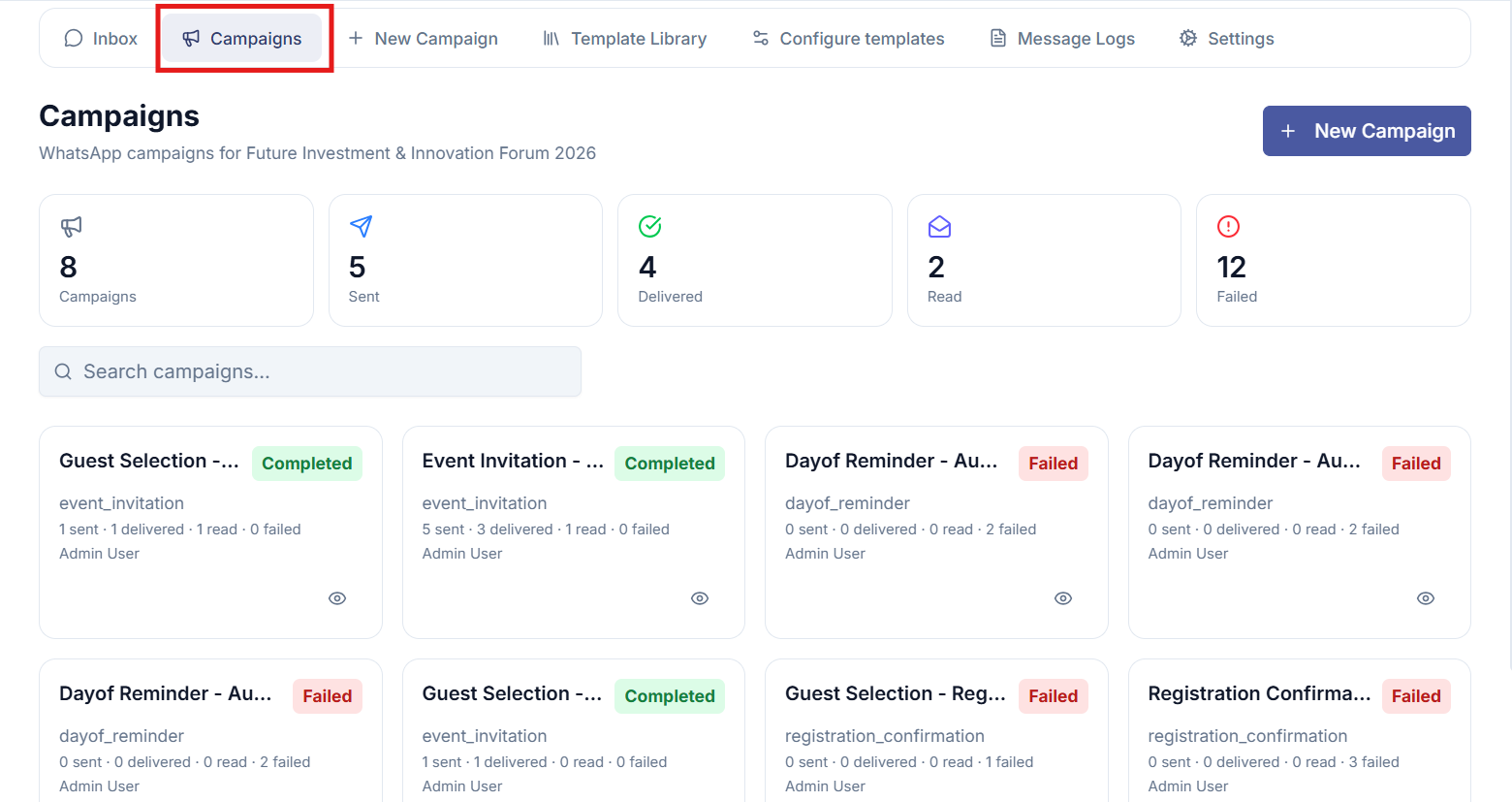This screenshot has width=1512, height=802.
Task: Click the Failed badge on Registration Confirma... card
Action: click(1416, 696)
